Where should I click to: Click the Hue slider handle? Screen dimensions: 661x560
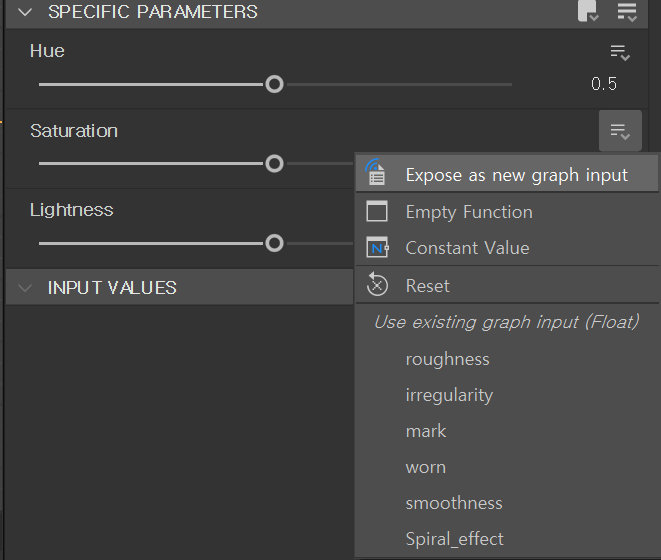pos(274,84)
